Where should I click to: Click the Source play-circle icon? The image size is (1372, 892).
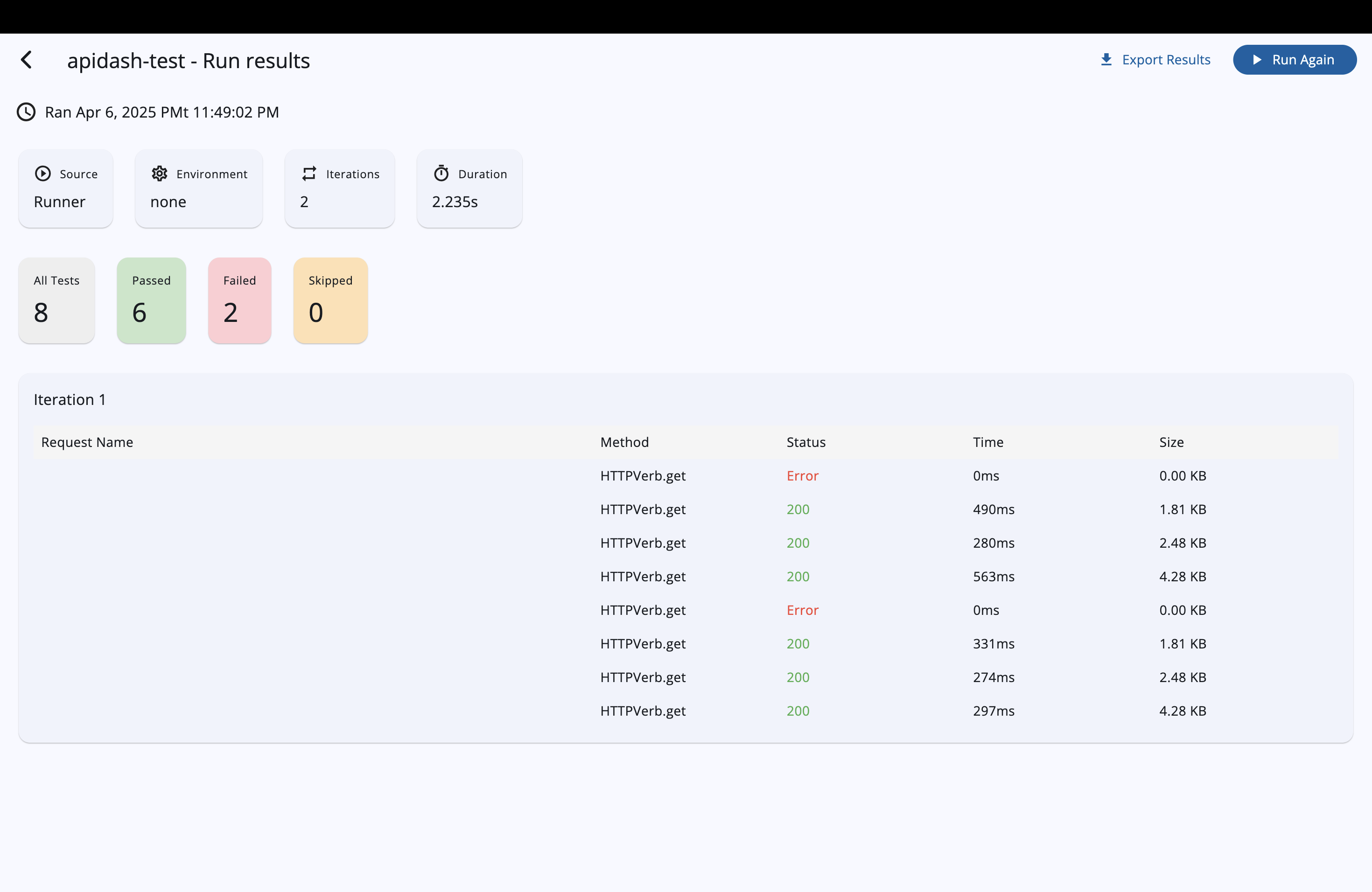click(x=42, y=174)
